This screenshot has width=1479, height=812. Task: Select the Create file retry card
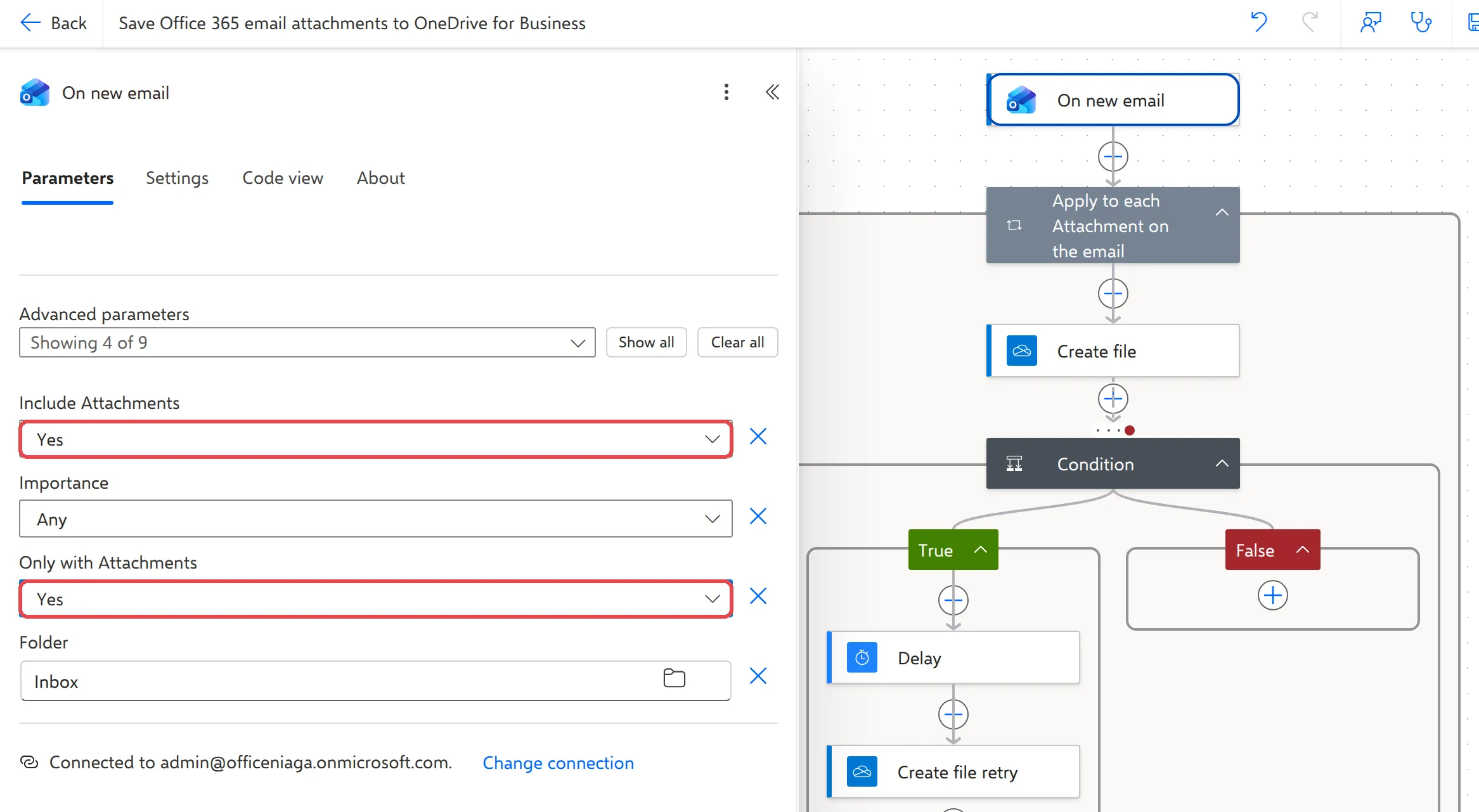(953, 772)
